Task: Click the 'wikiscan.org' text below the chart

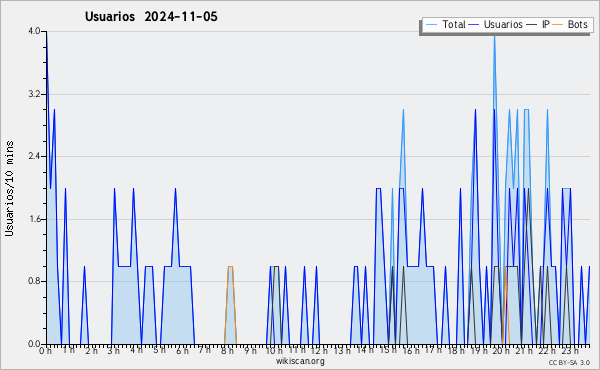Action: (300, 361)
